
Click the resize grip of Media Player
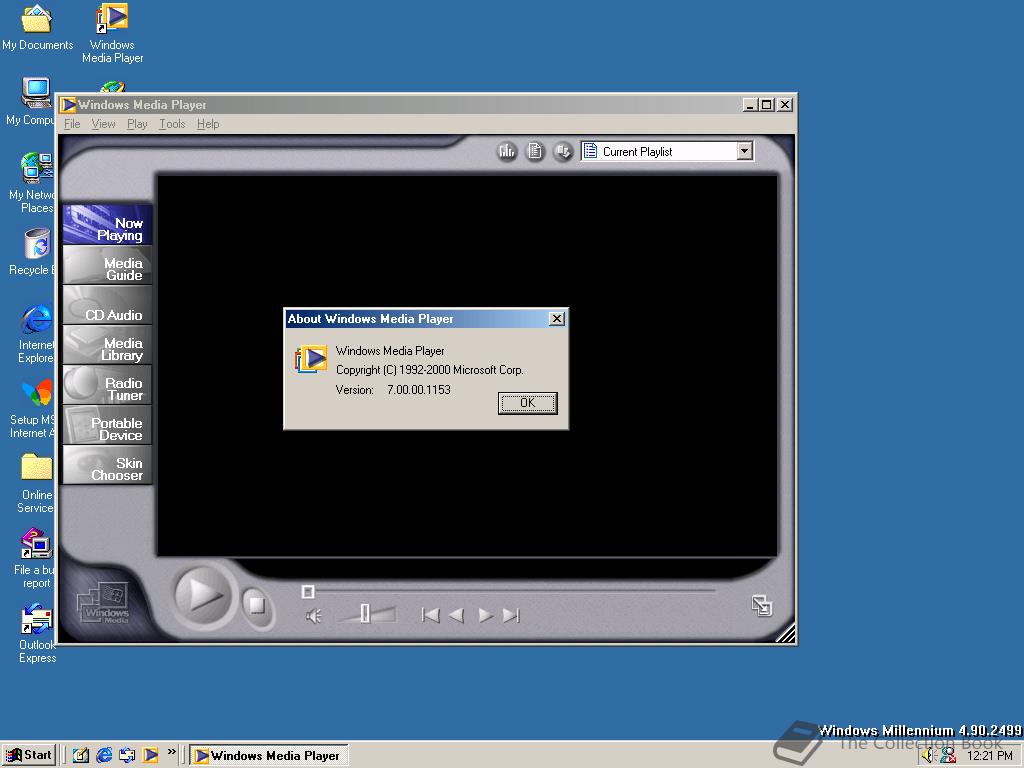[x=786, y=633]
